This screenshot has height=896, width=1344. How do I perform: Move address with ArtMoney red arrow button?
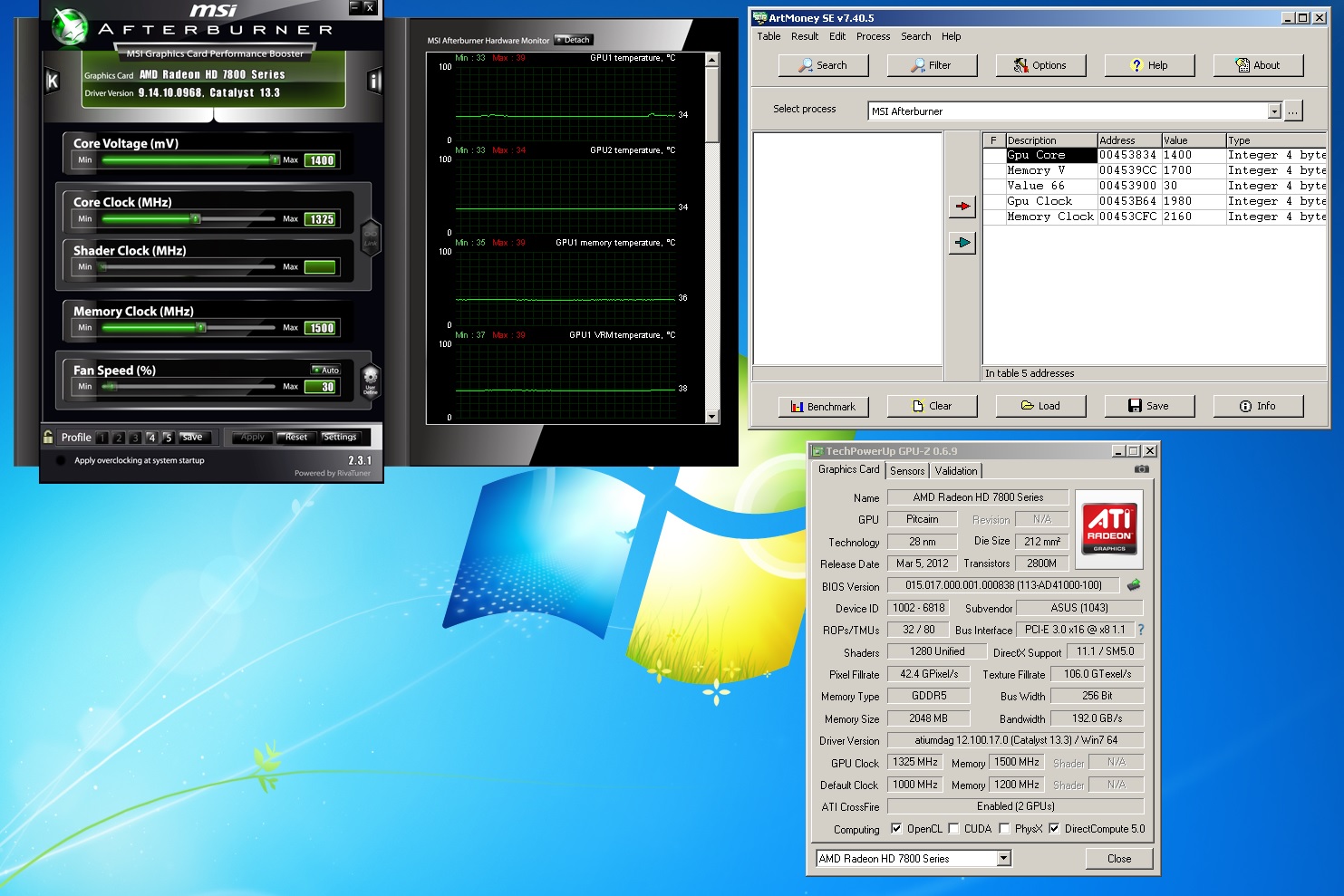[x=962, y=207]
